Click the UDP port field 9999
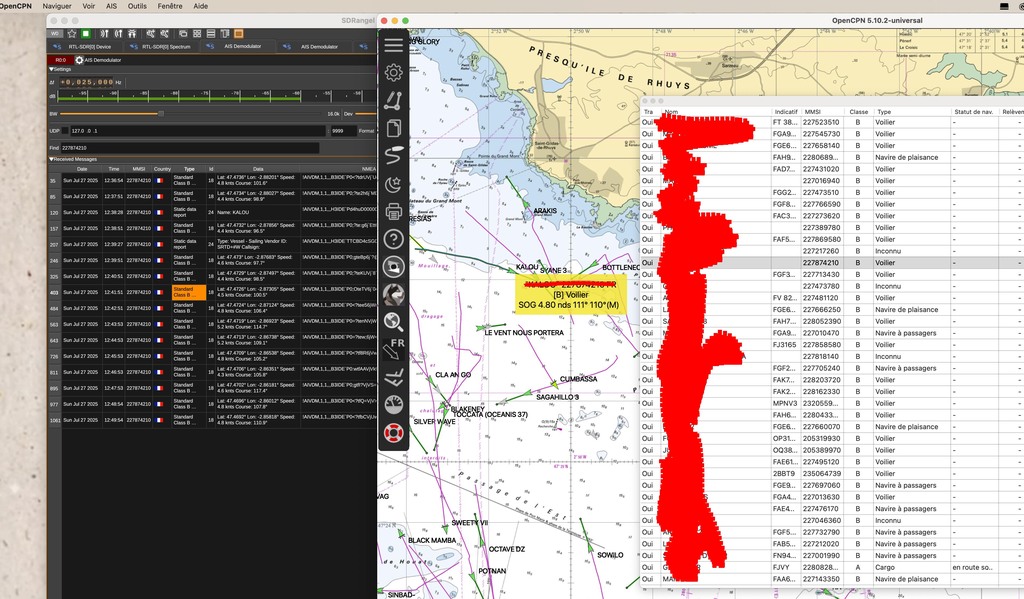Screen dimensions: 1024x599 [x=343, y=131]
